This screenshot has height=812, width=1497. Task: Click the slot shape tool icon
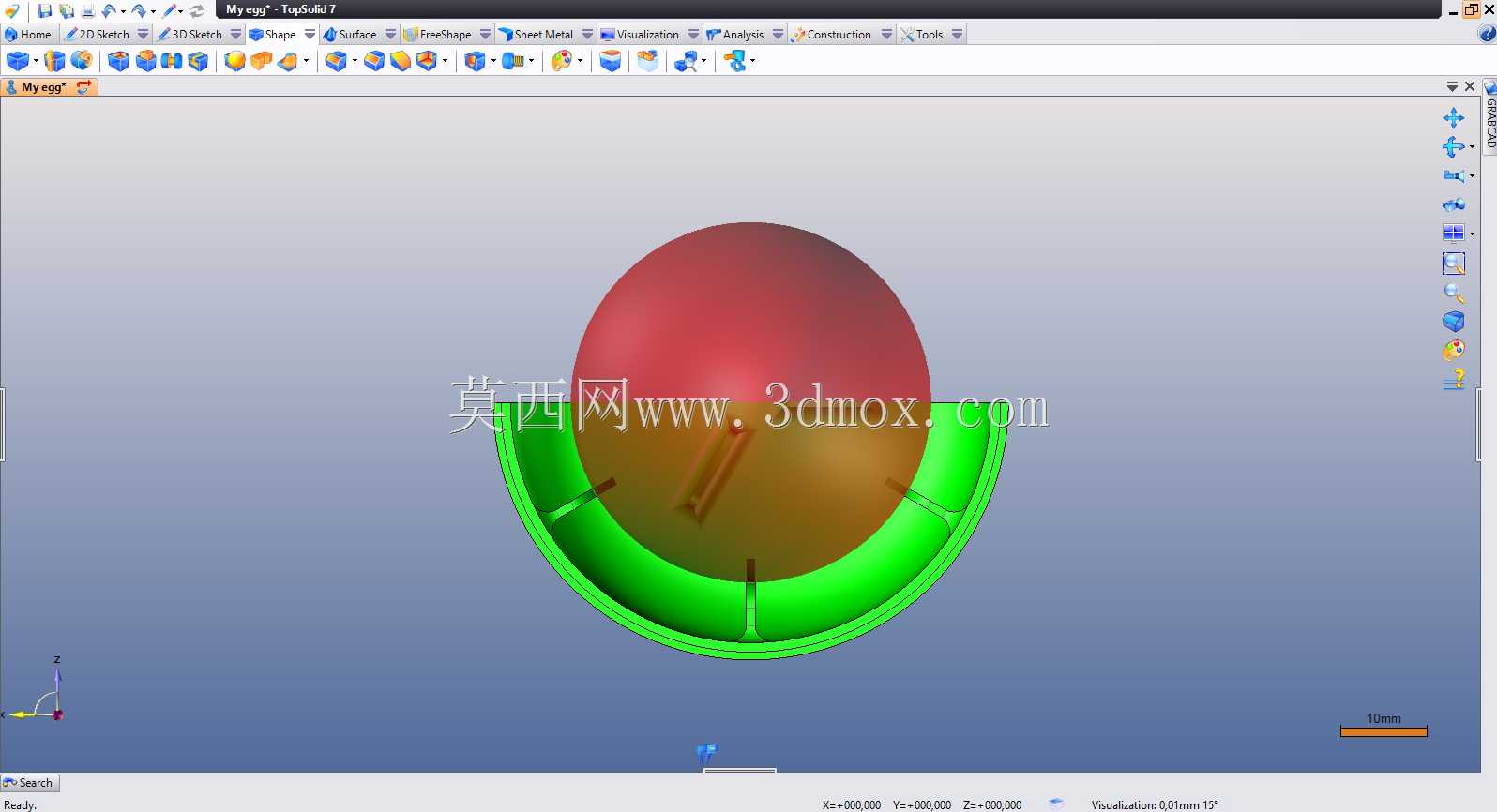click(x=198, y=62)
